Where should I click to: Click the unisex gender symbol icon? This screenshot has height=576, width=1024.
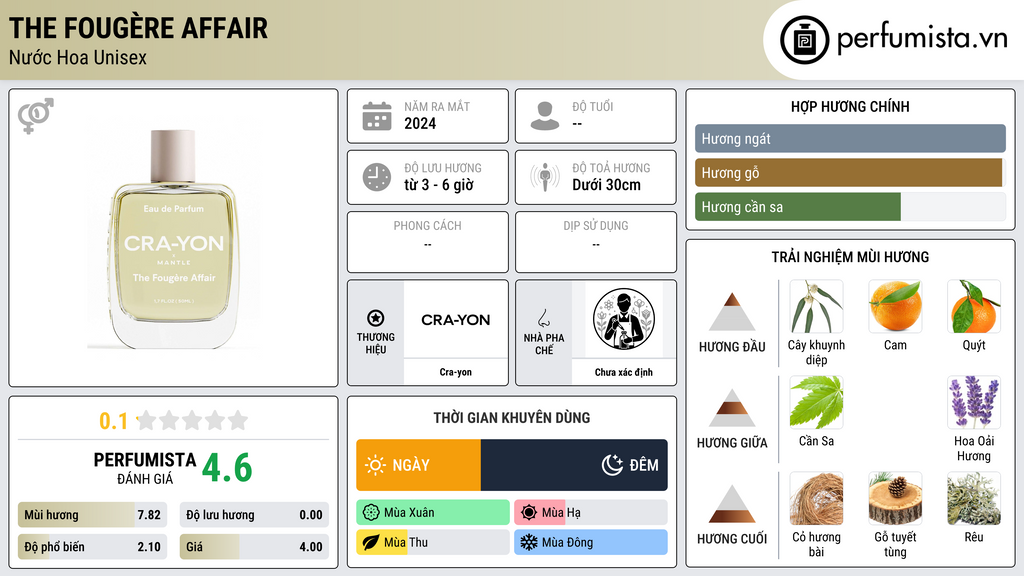36,116
